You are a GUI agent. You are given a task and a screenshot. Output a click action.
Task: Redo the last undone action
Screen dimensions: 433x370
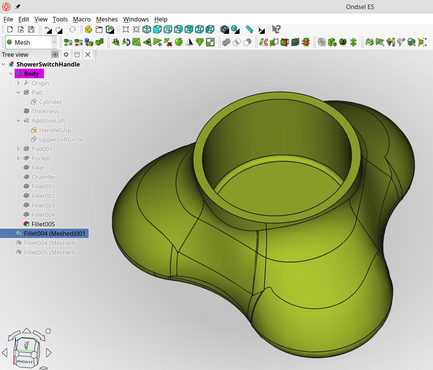[59, 30]
